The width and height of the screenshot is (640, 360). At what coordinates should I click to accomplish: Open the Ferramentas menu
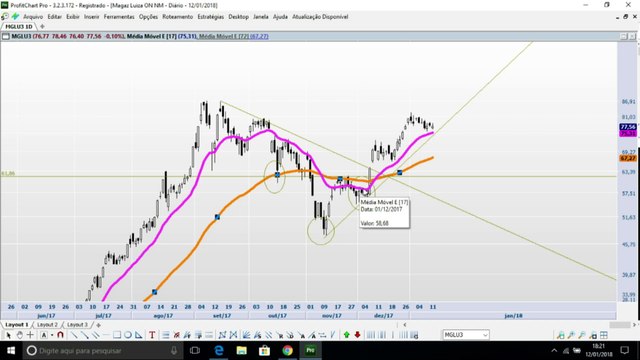[x=119, y=17]
